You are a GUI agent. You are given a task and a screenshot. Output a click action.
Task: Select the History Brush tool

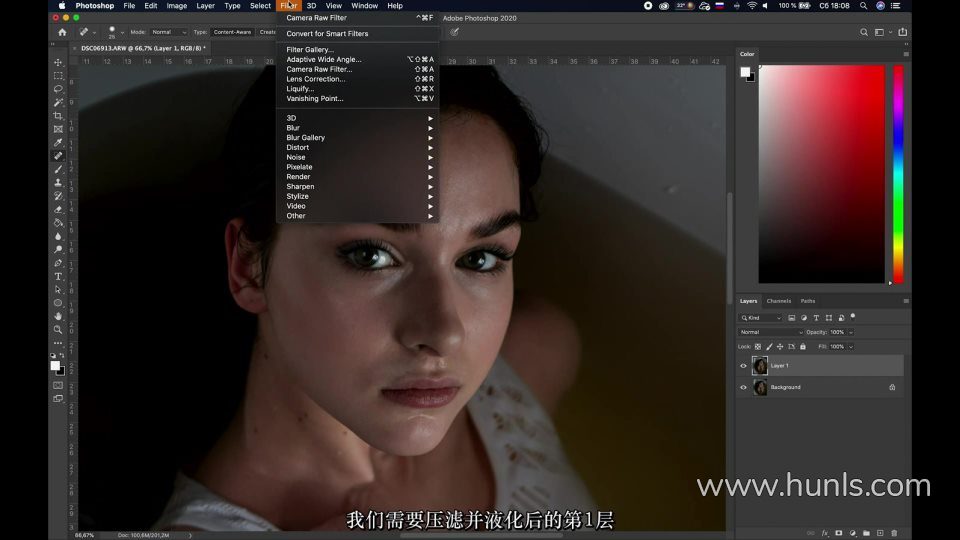[58, 196]
